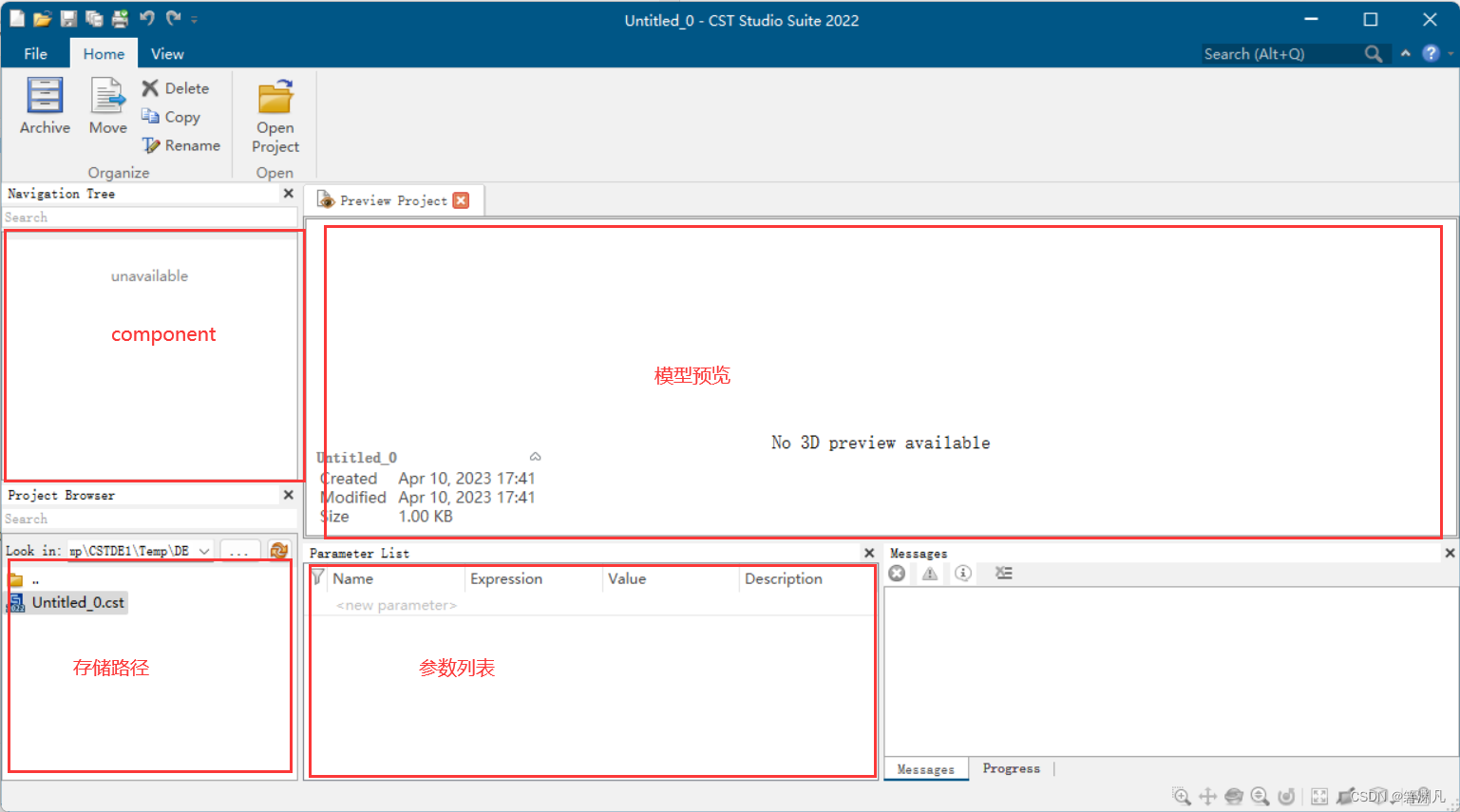Collapse the ribbon with the up arrow
Viewport: 1460px width, 812px height.
[1406, 53]
